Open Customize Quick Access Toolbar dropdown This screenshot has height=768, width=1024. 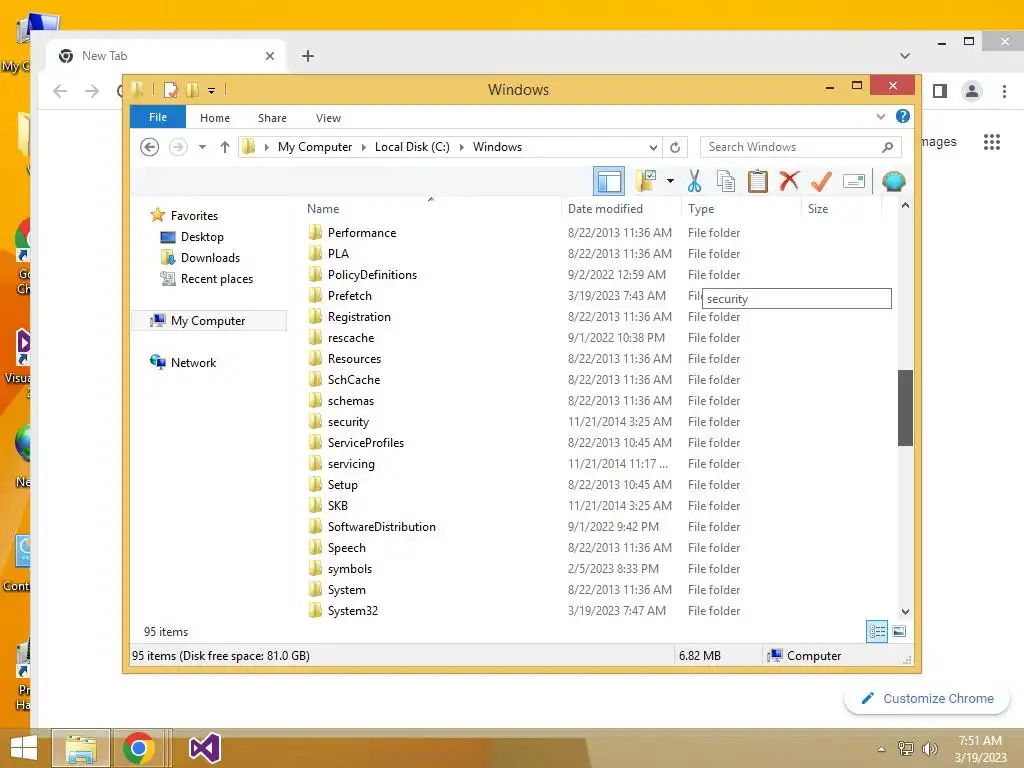pyautogui.click(x=212, y=91)
